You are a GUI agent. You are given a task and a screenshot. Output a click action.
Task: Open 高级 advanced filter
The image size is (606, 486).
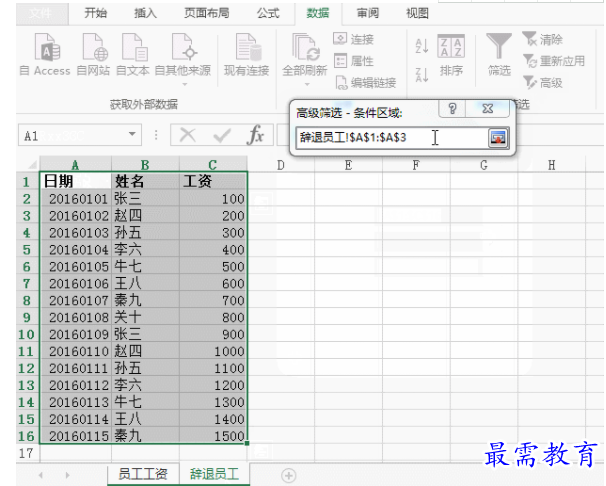click(x=542, y=82)
